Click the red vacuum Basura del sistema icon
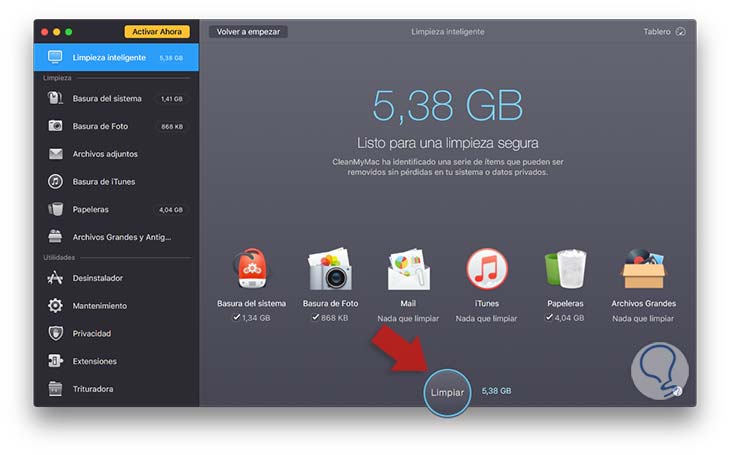Screen dimensions: 730x455 [x=251, y=269]
